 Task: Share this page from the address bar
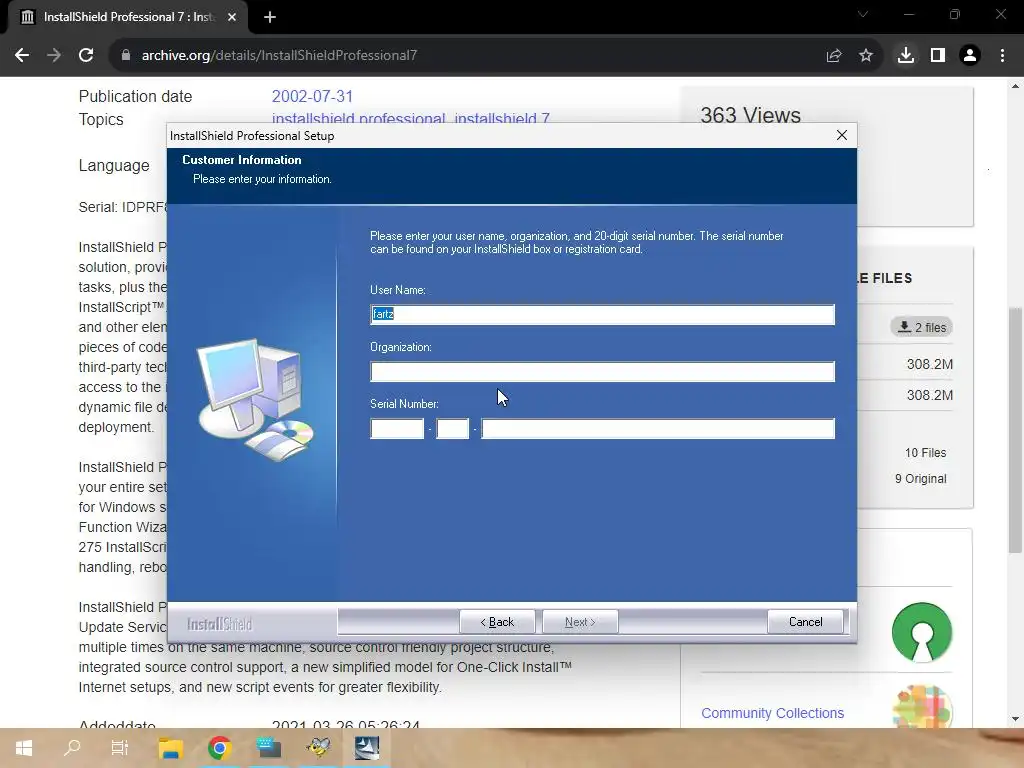(x=833, y=56)
